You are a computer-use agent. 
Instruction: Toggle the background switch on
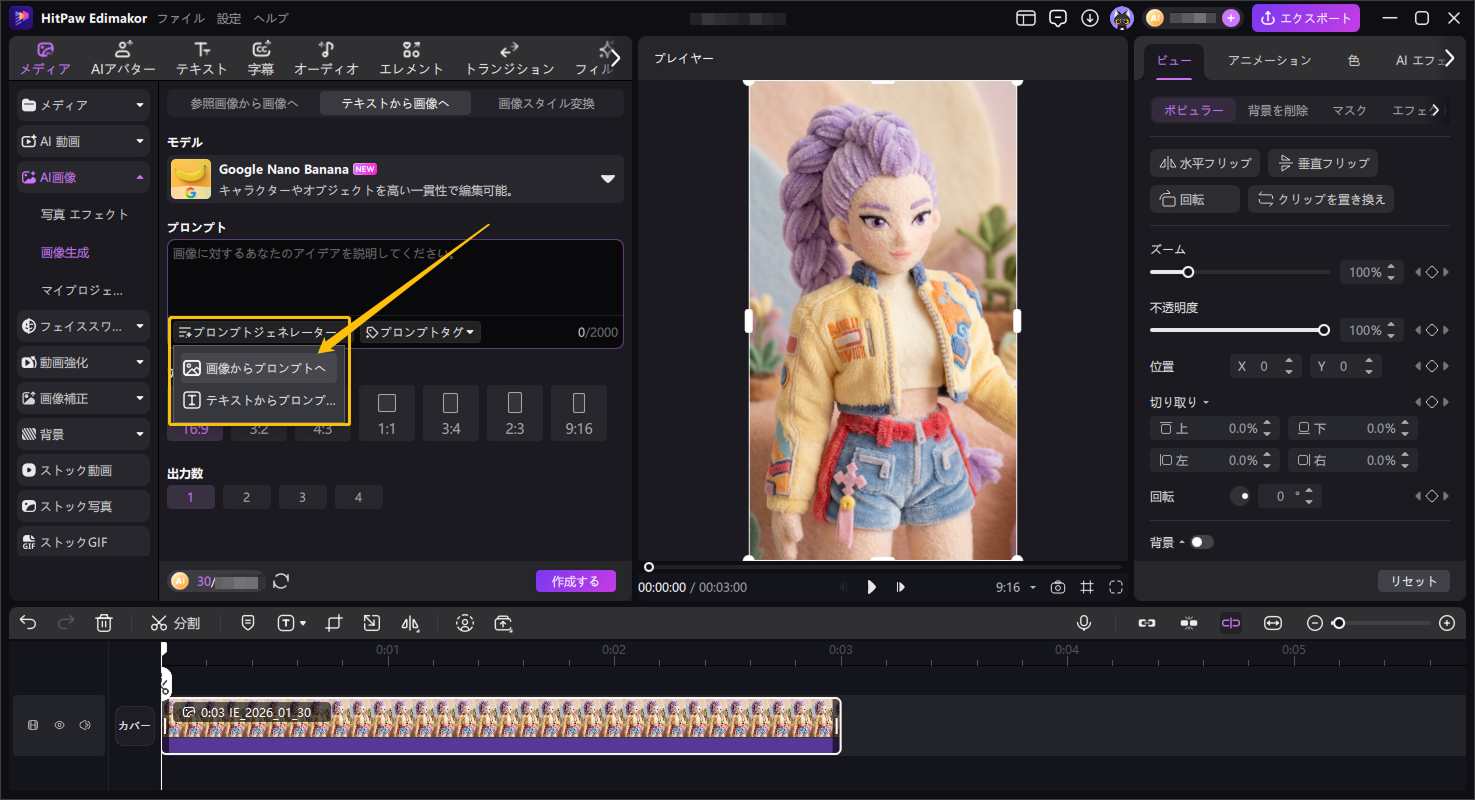pos(1200,542)
